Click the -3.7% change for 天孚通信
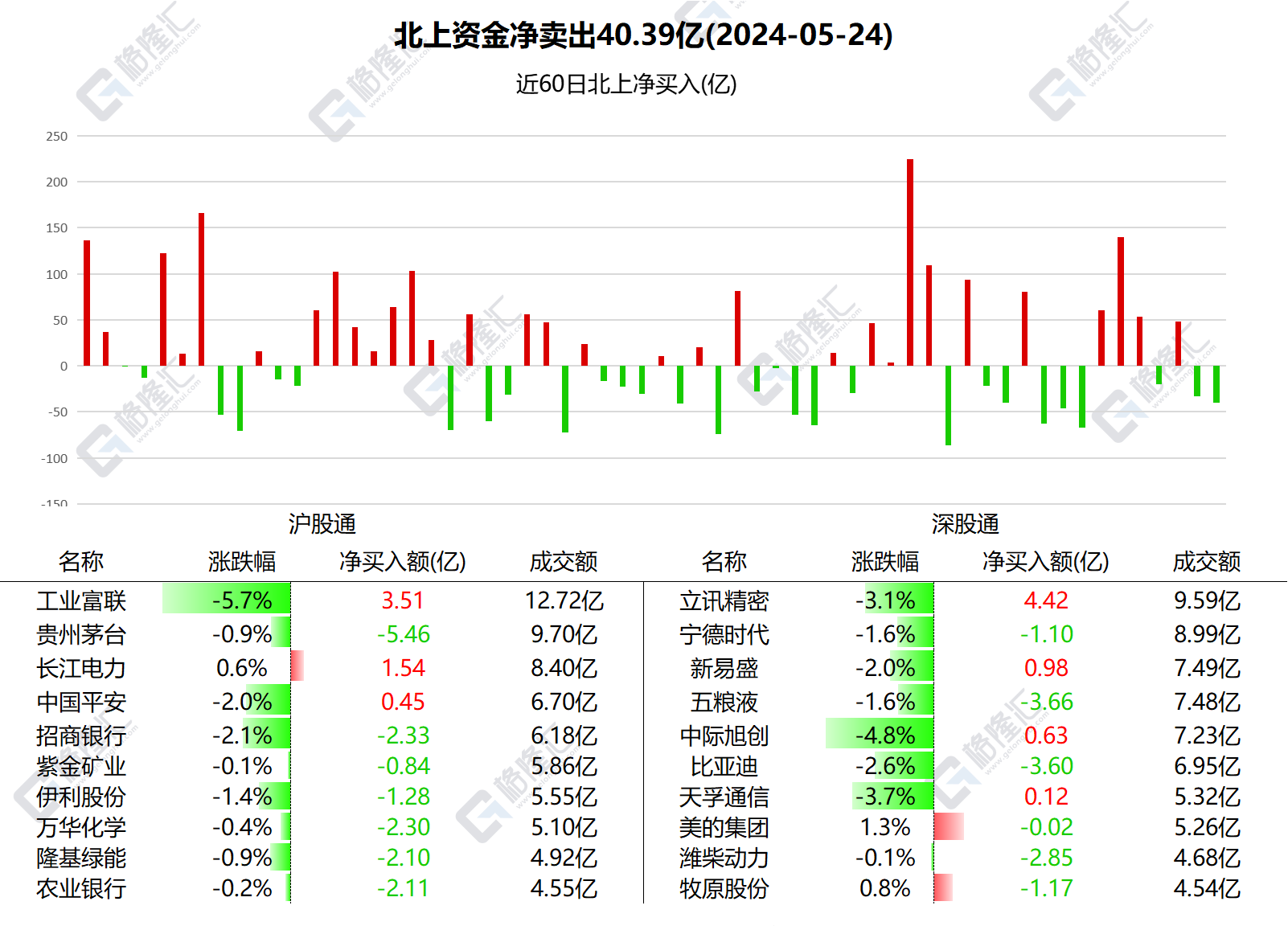This screenshot has height=926, width=1288. point(885,797)
